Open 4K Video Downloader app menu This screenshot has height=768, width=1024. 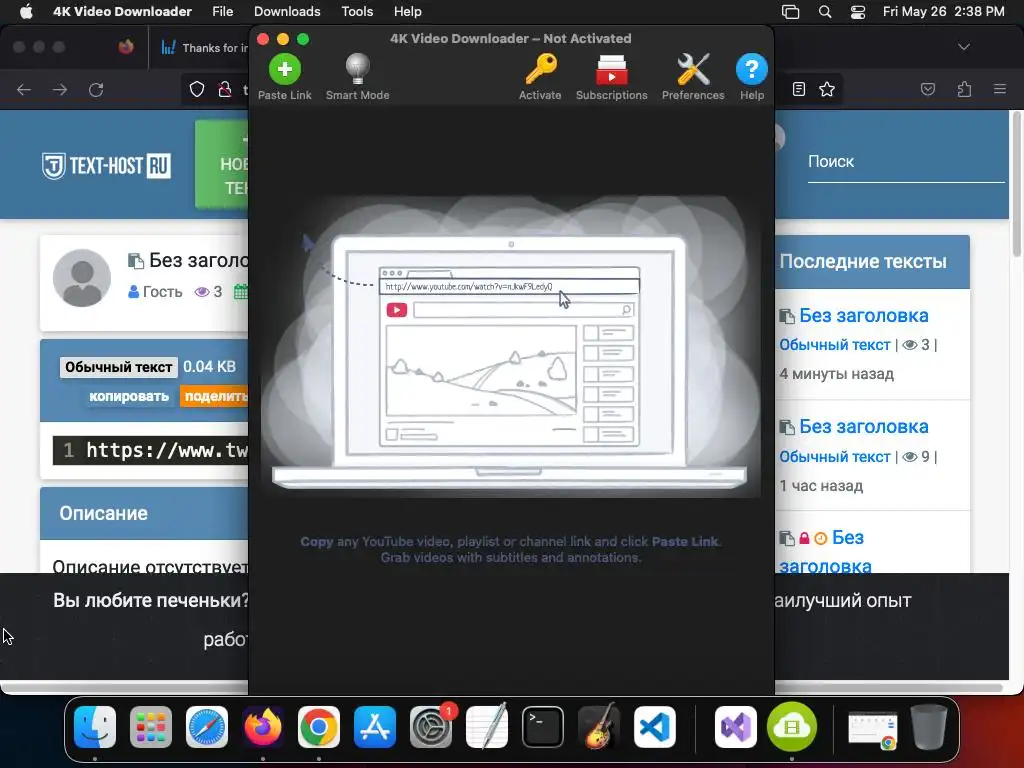(x=122, y=11)
